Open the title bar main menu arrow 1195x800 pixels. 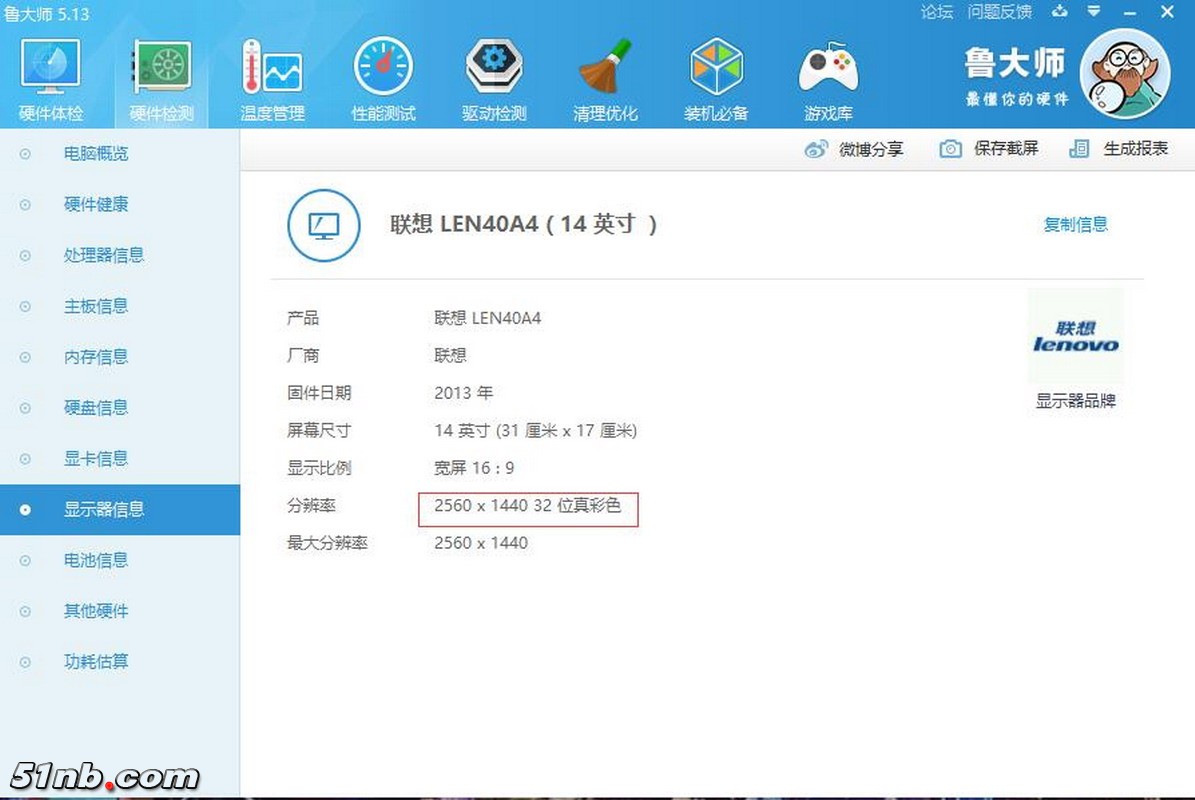(1094, 12)
